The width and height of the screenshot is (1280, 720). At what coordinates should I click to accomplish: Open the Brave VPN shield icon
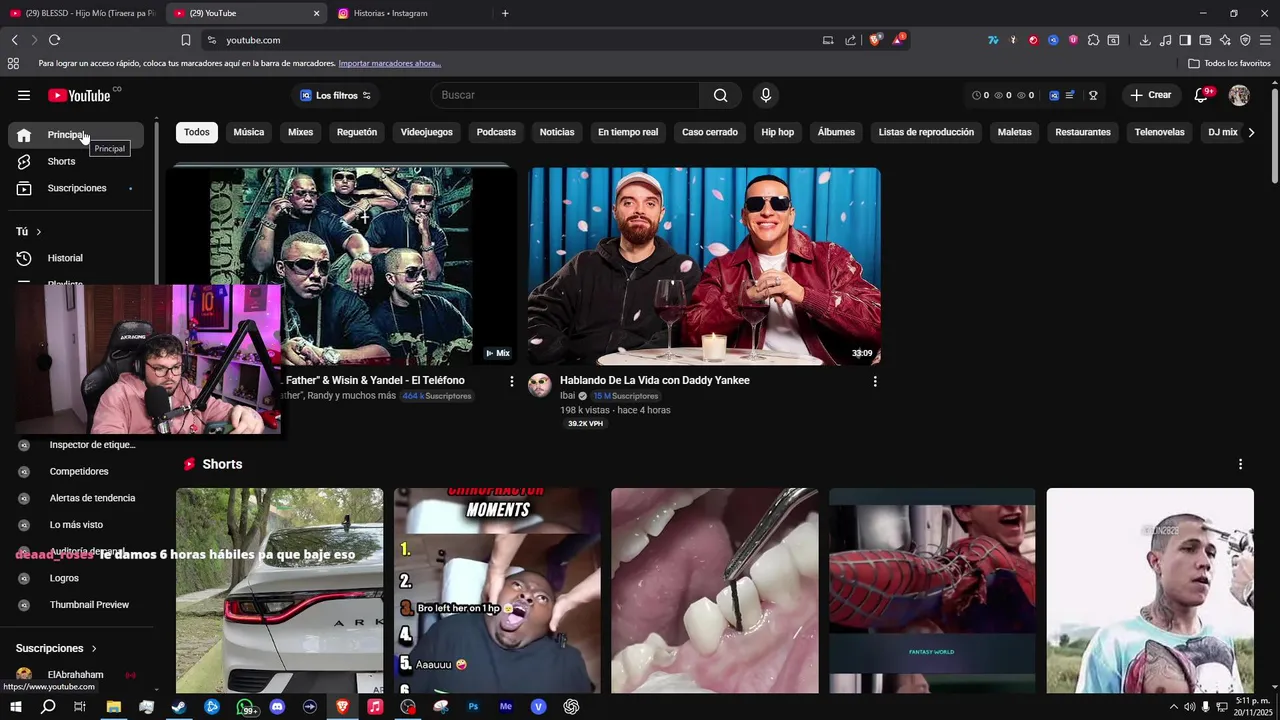click(x=1245, y=40)
